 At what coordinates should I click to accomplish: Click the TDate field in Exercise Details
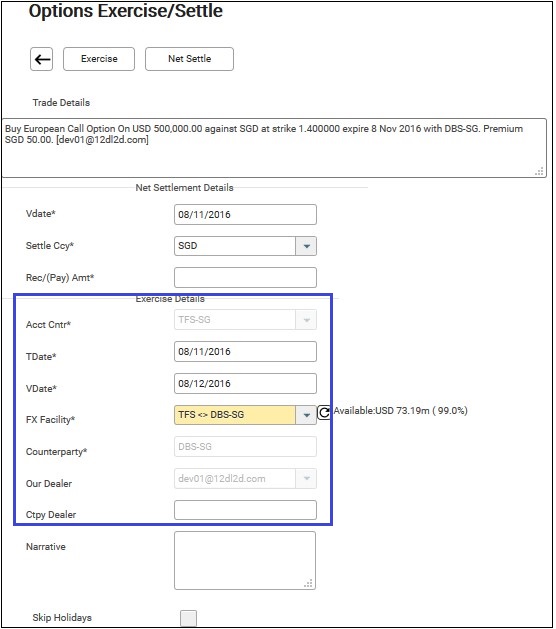click(x=246, y=352)
